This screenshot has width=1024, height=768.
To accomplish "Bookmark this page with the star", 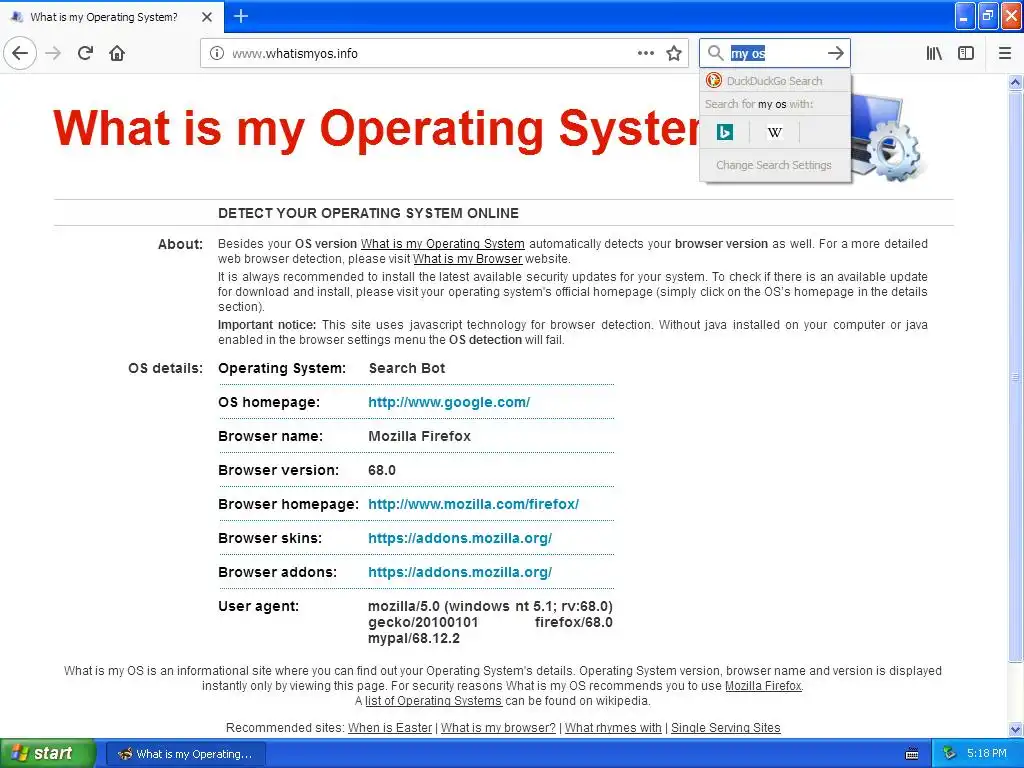I will click(674, 53).
